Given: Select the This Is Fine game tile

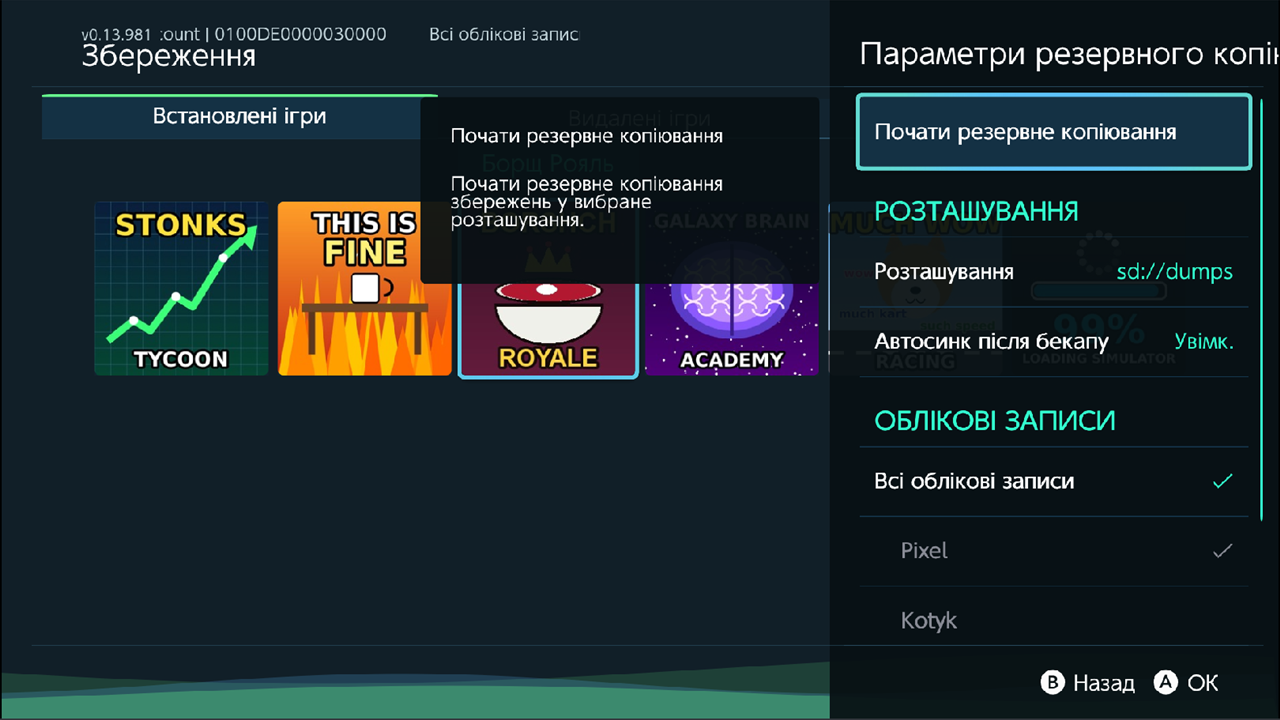Looking at the screenshot, I should point(365,289).
